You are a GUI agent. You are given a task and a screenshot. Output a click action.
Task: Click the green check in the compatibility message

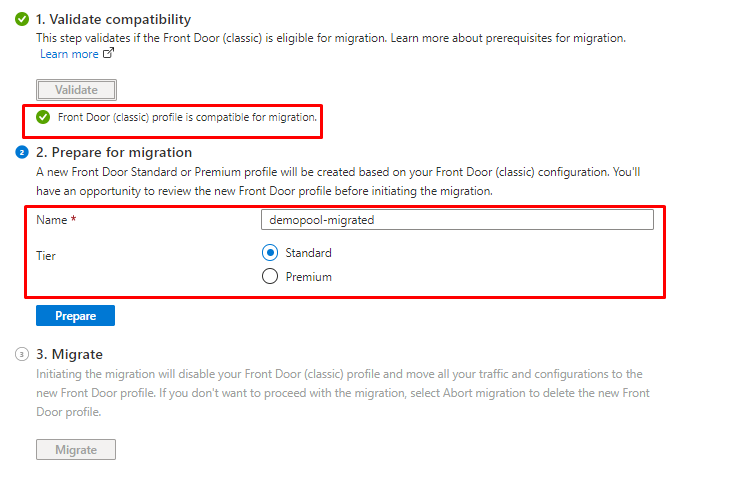[x=43, y=118]
